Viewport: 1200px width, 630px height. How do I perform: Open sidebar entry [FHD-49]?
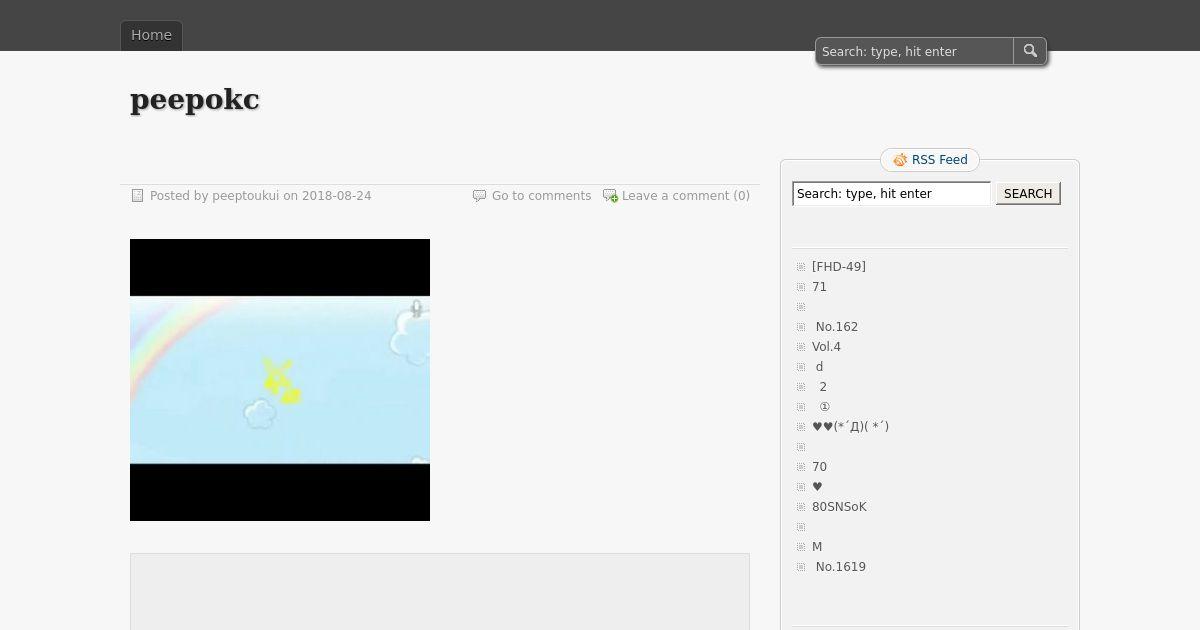click(x=839, y=267)
